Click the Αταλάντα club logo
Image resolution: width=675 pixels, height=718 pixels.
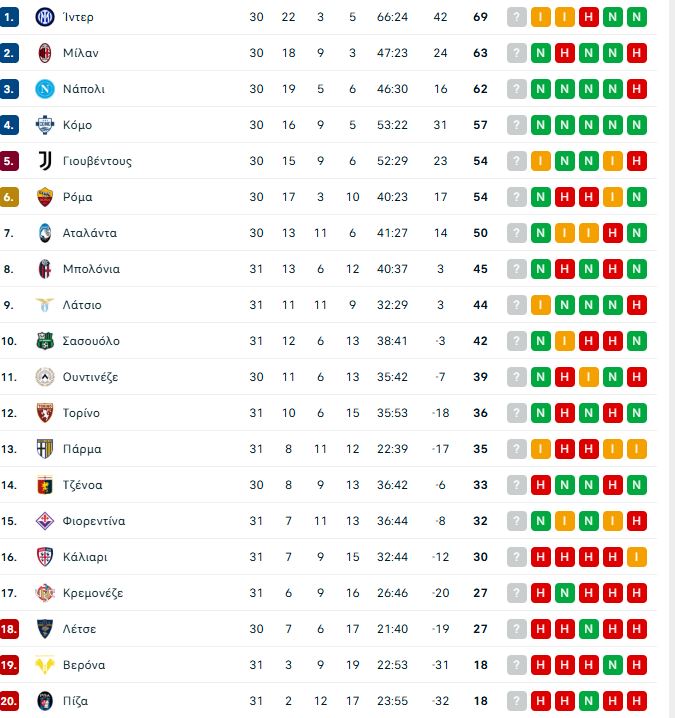(44, 233)
